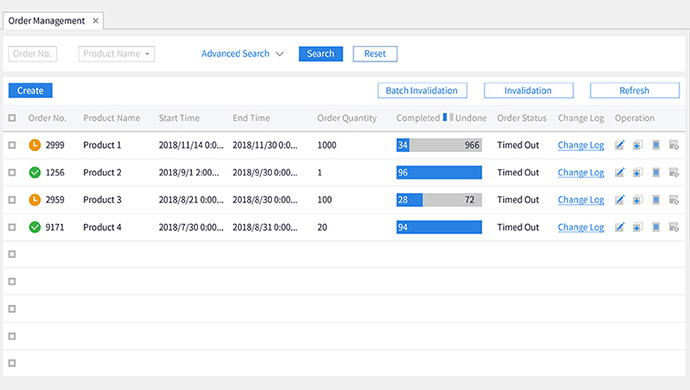Click the copy-plus icon for Product 1

(638, 145)
